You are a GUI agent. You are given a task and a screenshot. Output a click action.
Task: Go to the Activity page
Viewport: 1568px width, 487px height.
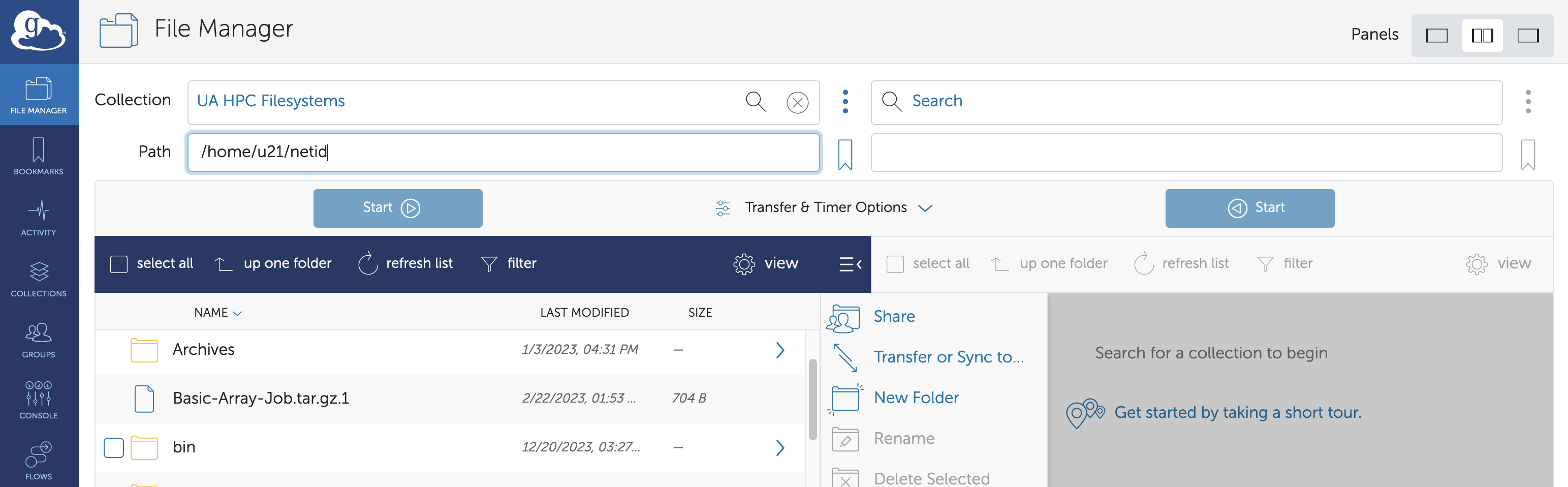point(39,218)
